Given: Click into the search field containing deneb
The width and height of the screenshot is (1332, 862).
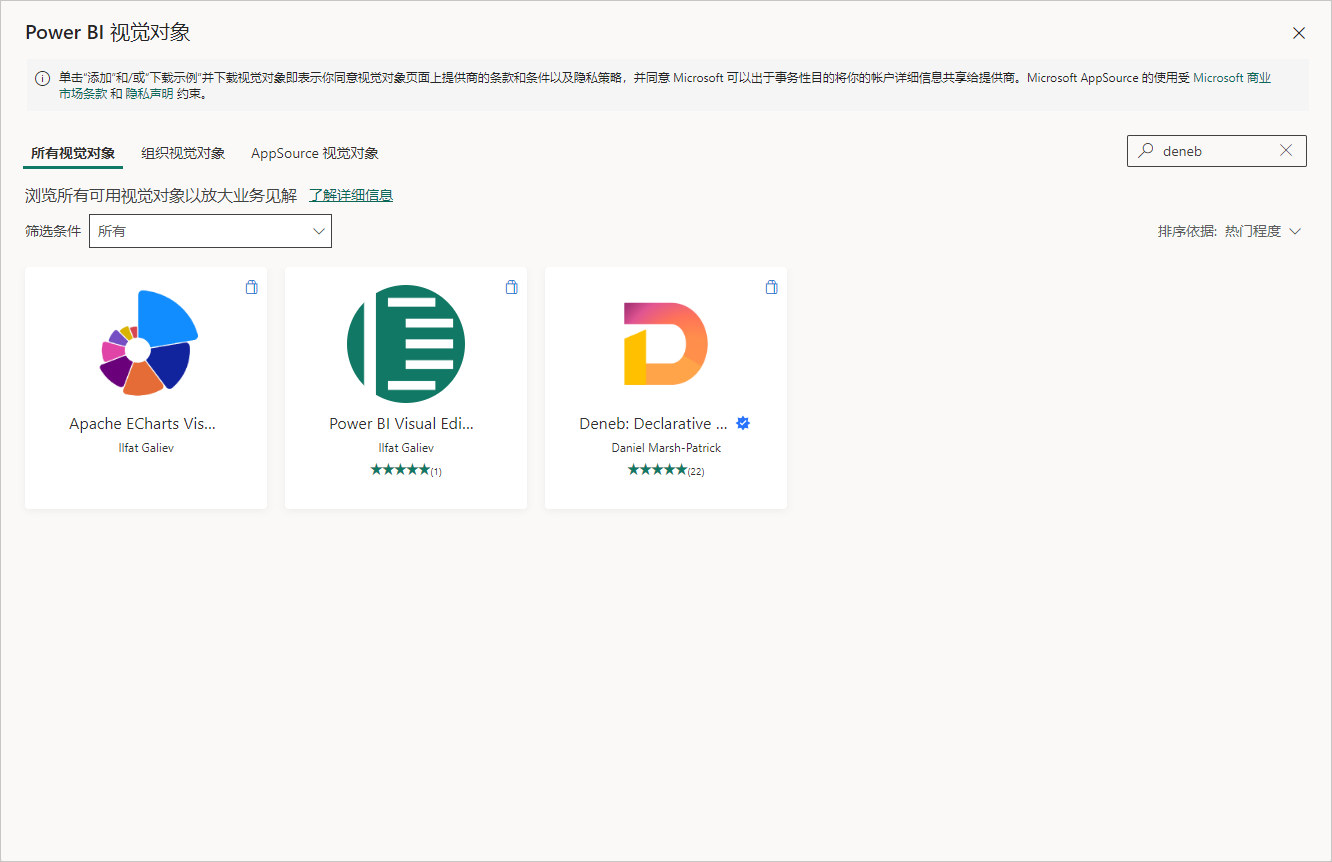Looking at the screenshot, I should coord(1217,151).
